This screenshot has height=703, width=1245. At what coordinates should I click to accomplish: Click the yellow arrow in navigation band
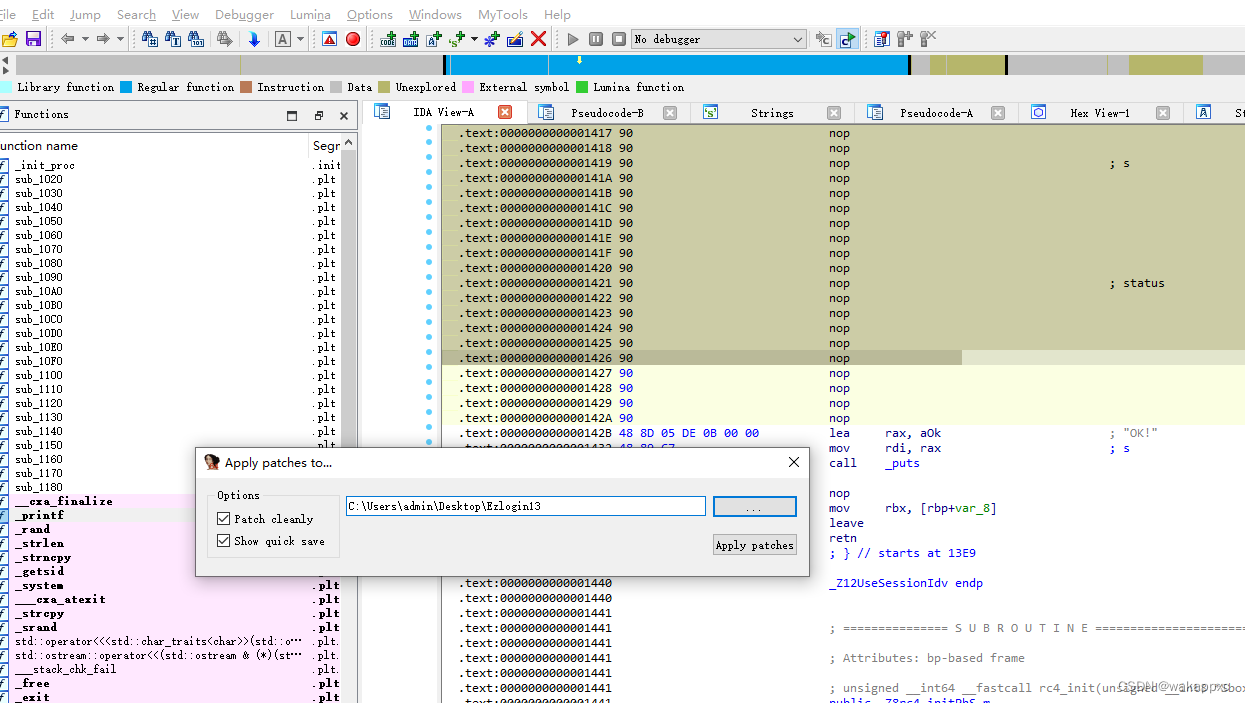coord(579,60)
